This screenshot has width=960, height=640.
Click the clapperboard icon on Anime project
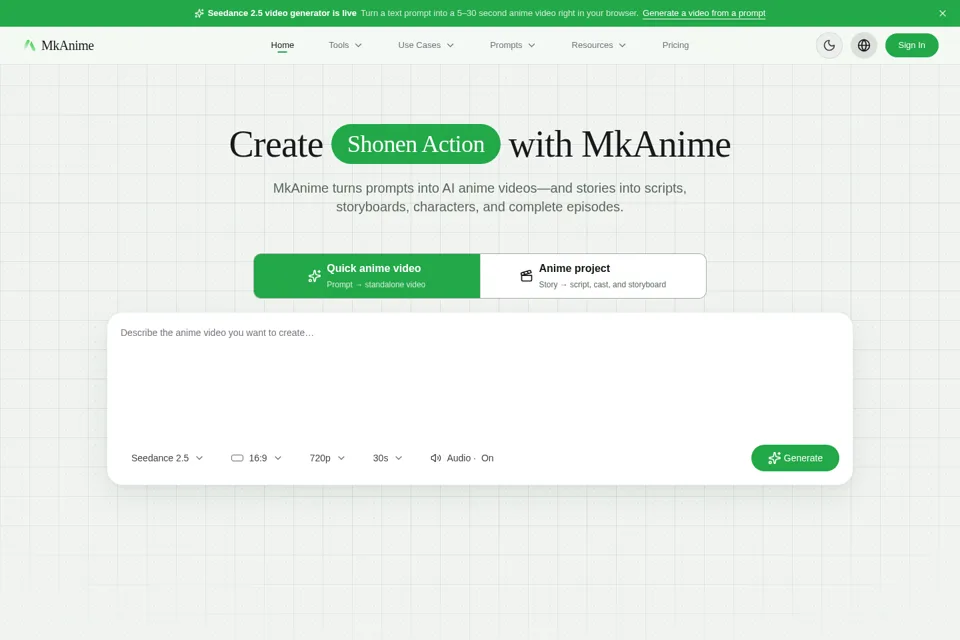click(x=526, y=276)
